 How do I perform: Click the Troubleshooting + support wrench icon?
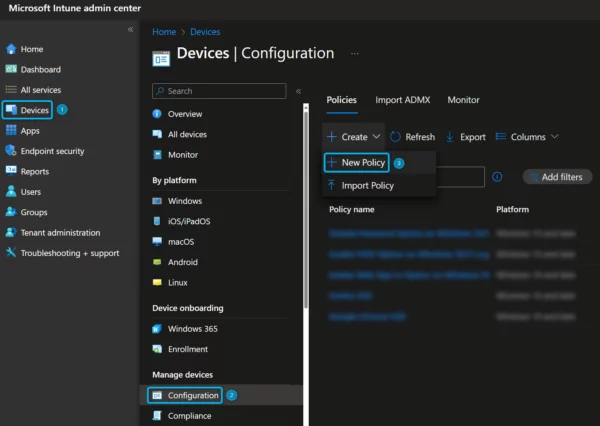tap(11, 252)
